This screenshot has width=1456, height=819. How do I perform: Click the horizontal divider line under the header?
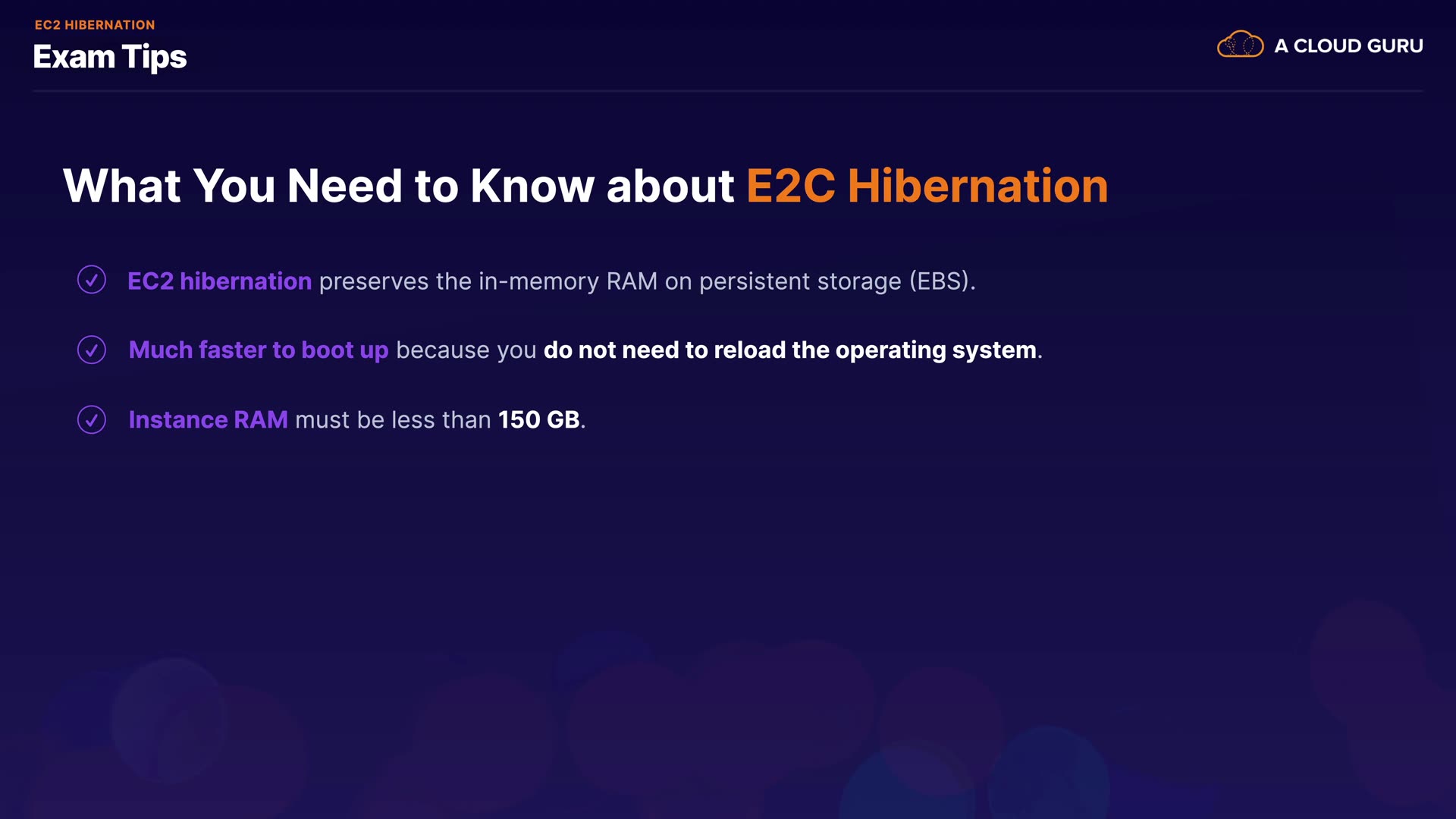click(x=728, y=91)
